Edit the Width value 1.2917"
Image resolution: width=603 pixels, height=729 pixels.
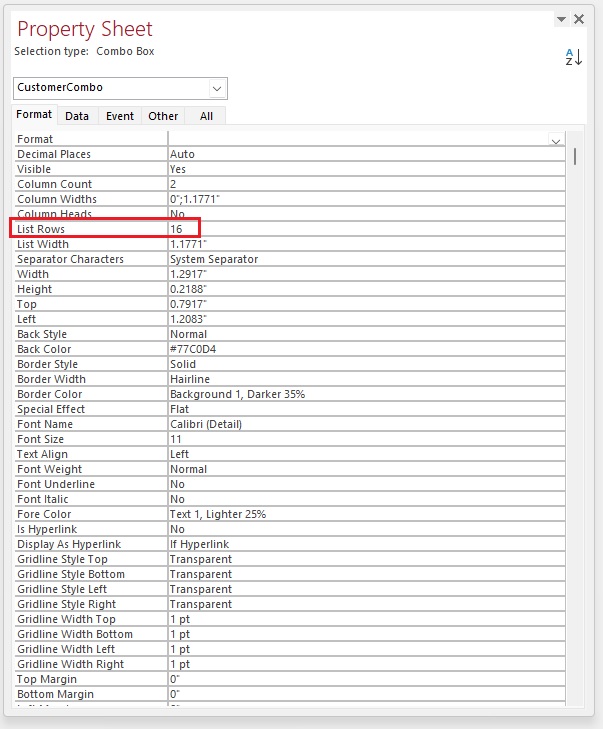click(366, 274)
